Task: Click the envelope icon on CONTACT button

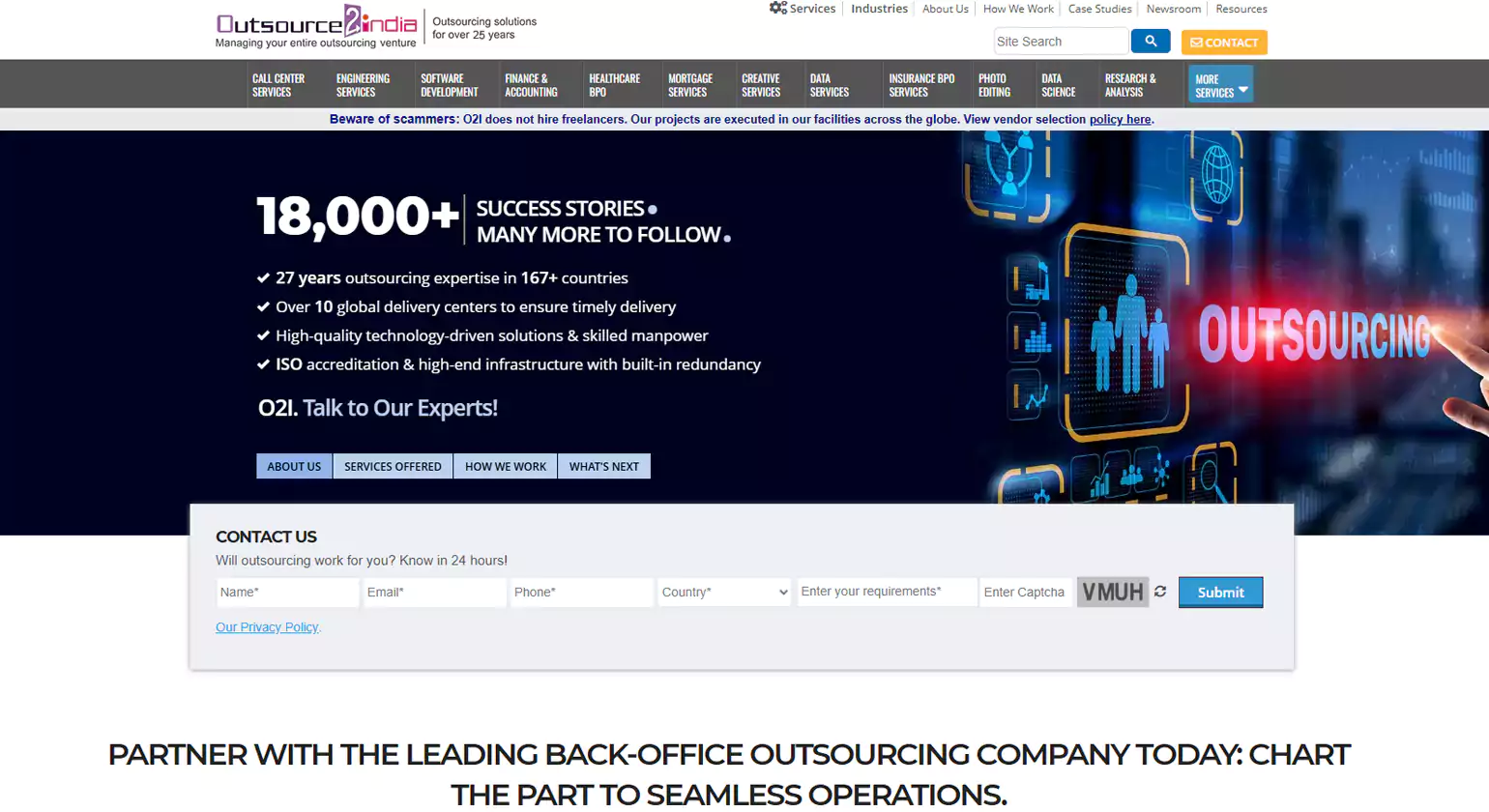Action: pos(1197,43)
